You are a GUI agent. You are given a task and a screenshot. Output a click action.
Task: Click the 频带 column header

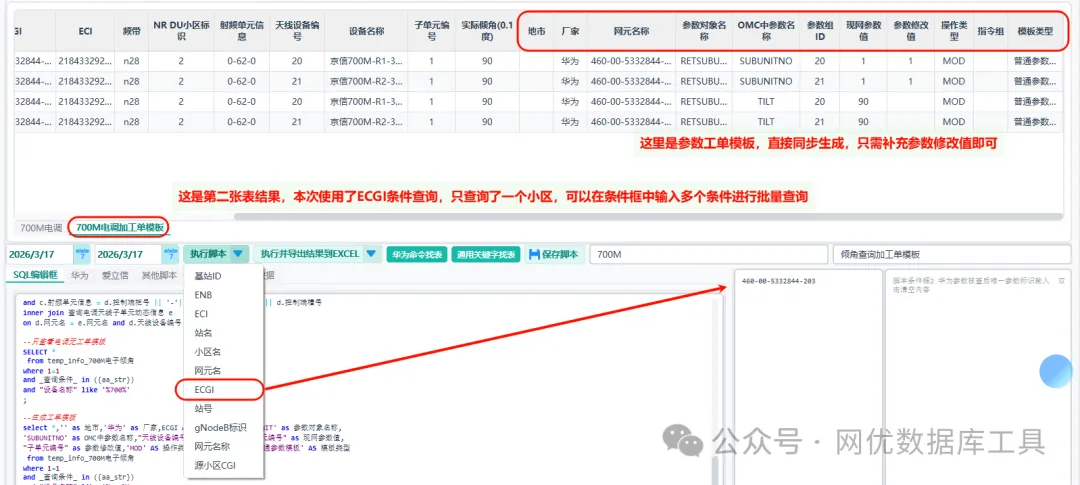(x=131, y=31)
